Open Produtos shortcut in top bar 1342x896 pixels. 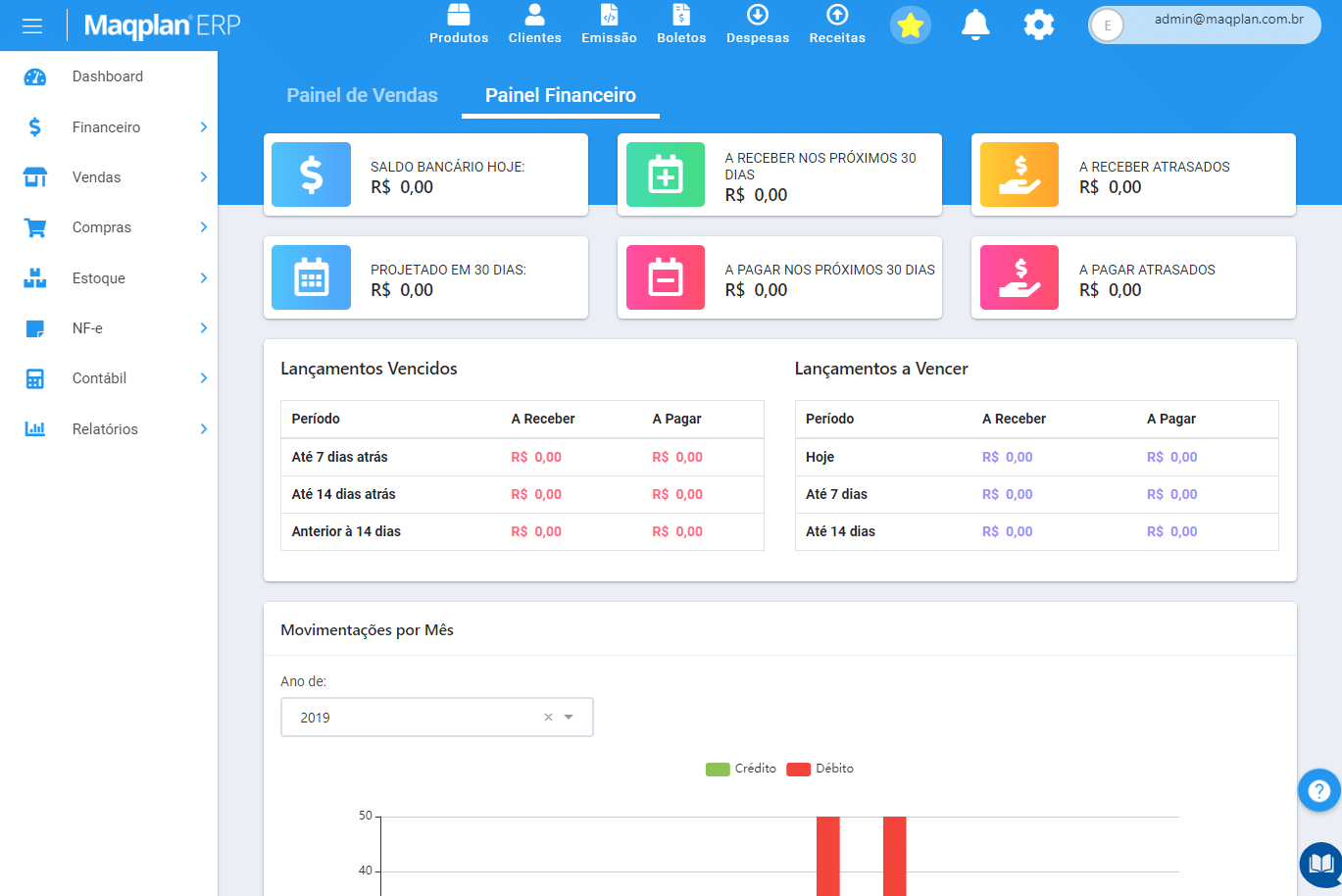point(459,25)
